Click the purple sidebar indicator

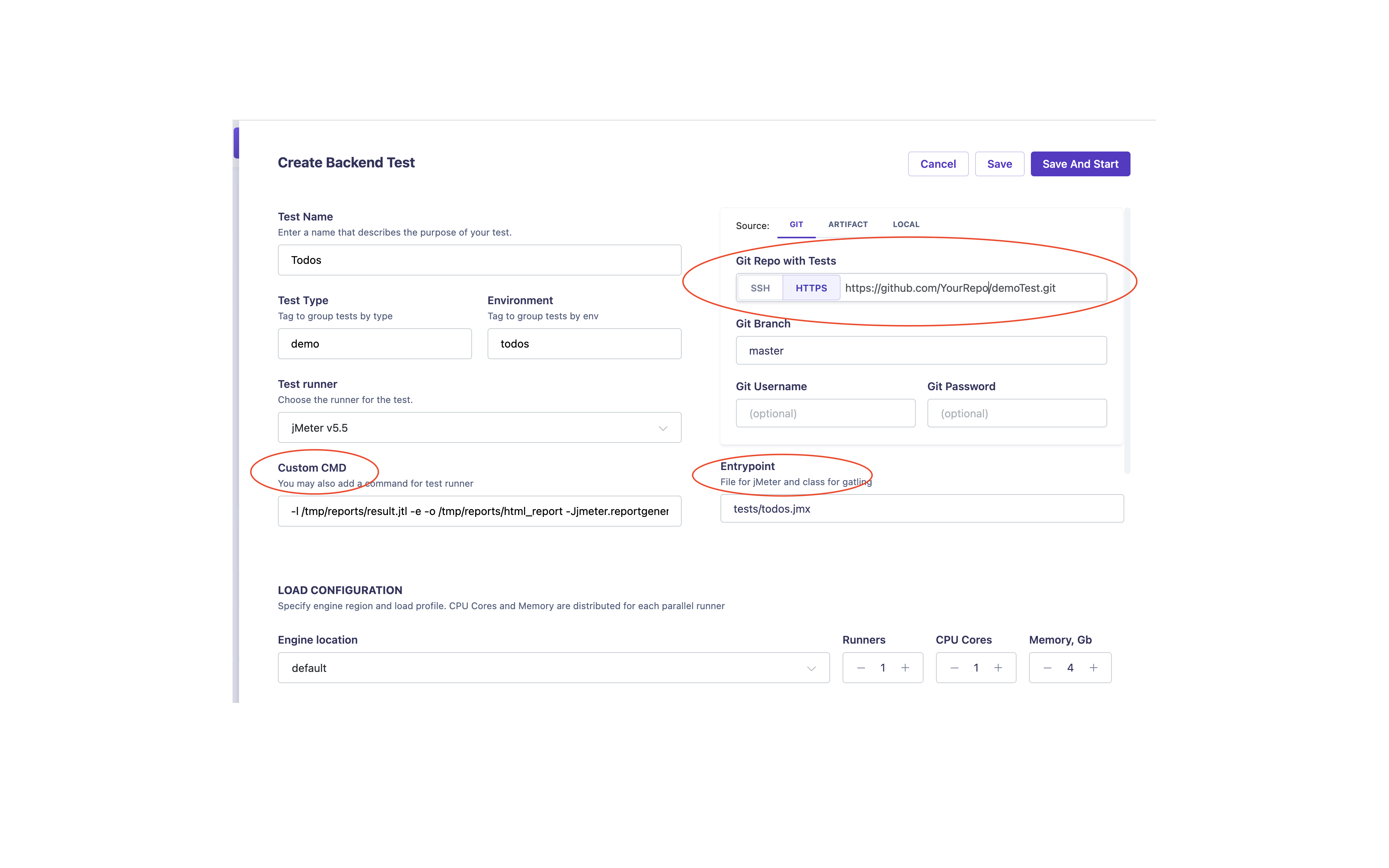coord(236,143)
